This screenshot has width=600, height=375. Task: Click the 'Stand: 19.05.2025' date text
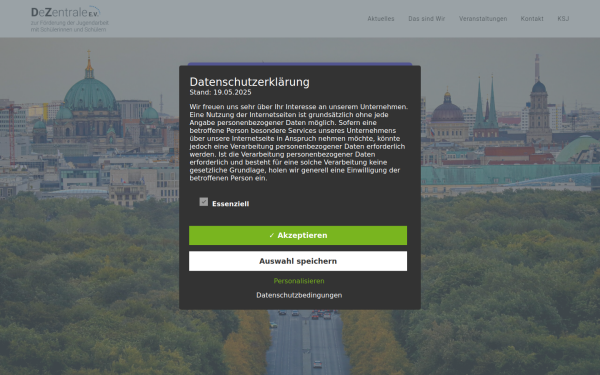tap(220, 92)
